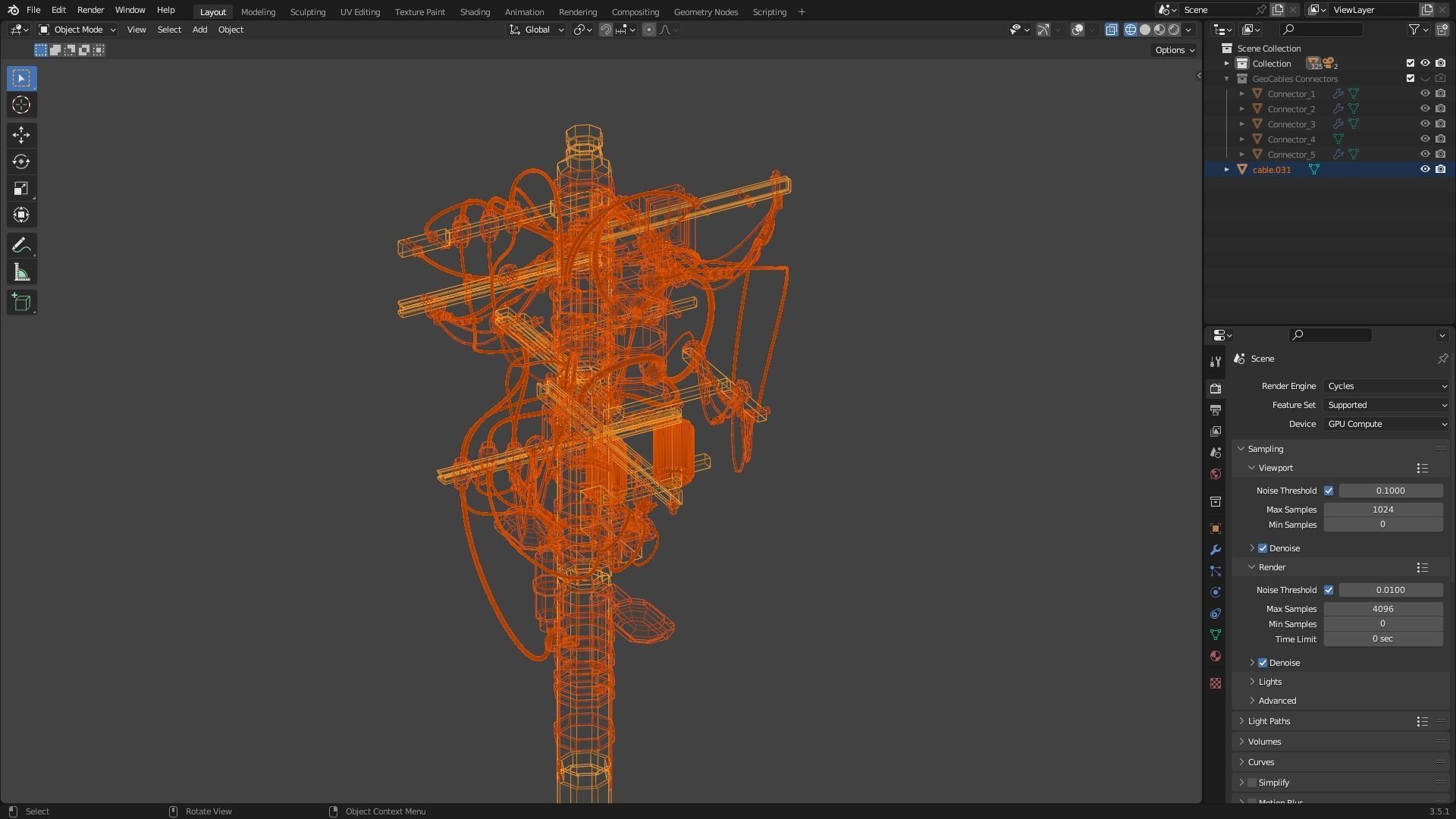Pick the Measure tool
The width and height of the screenshot is (1456, 819).
(21, 273)
